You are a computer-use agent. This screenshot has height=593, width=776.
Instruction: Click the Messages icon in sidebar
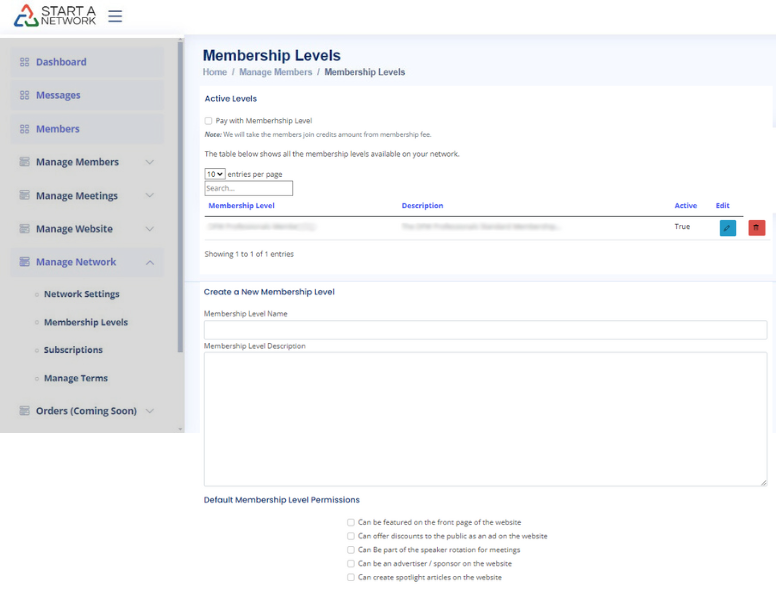[x=25, y=96]
